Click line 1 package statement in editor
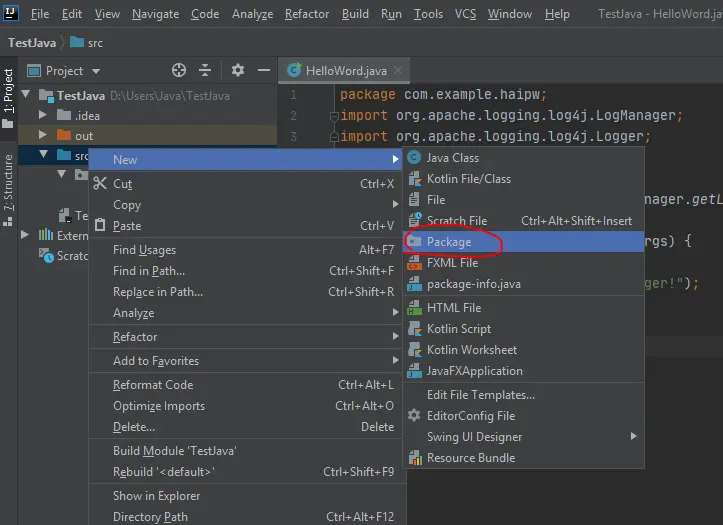This screenshot has width=723, height=525. tap(443, 94)
